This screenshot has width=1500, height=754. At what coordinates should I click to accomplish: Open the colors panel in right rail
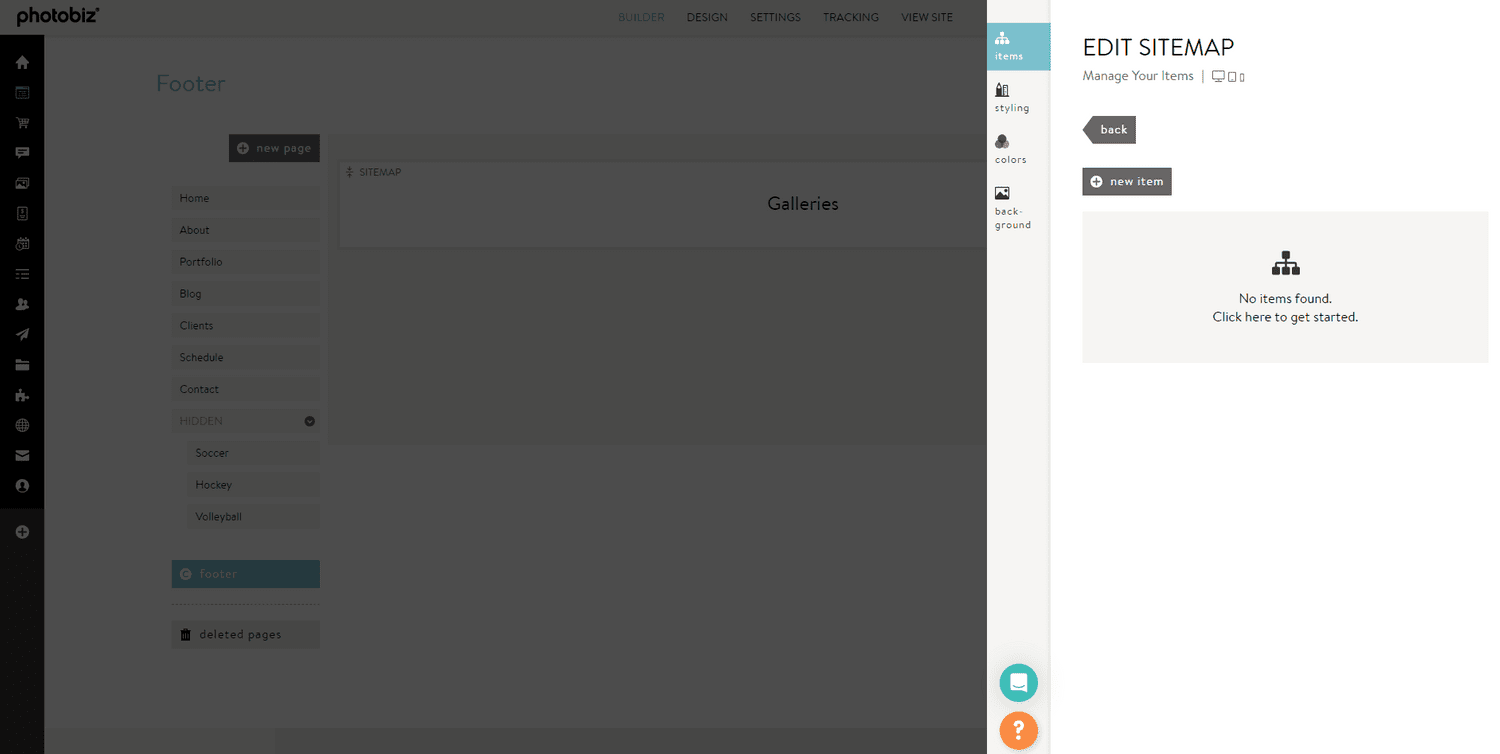(1009, 148)
